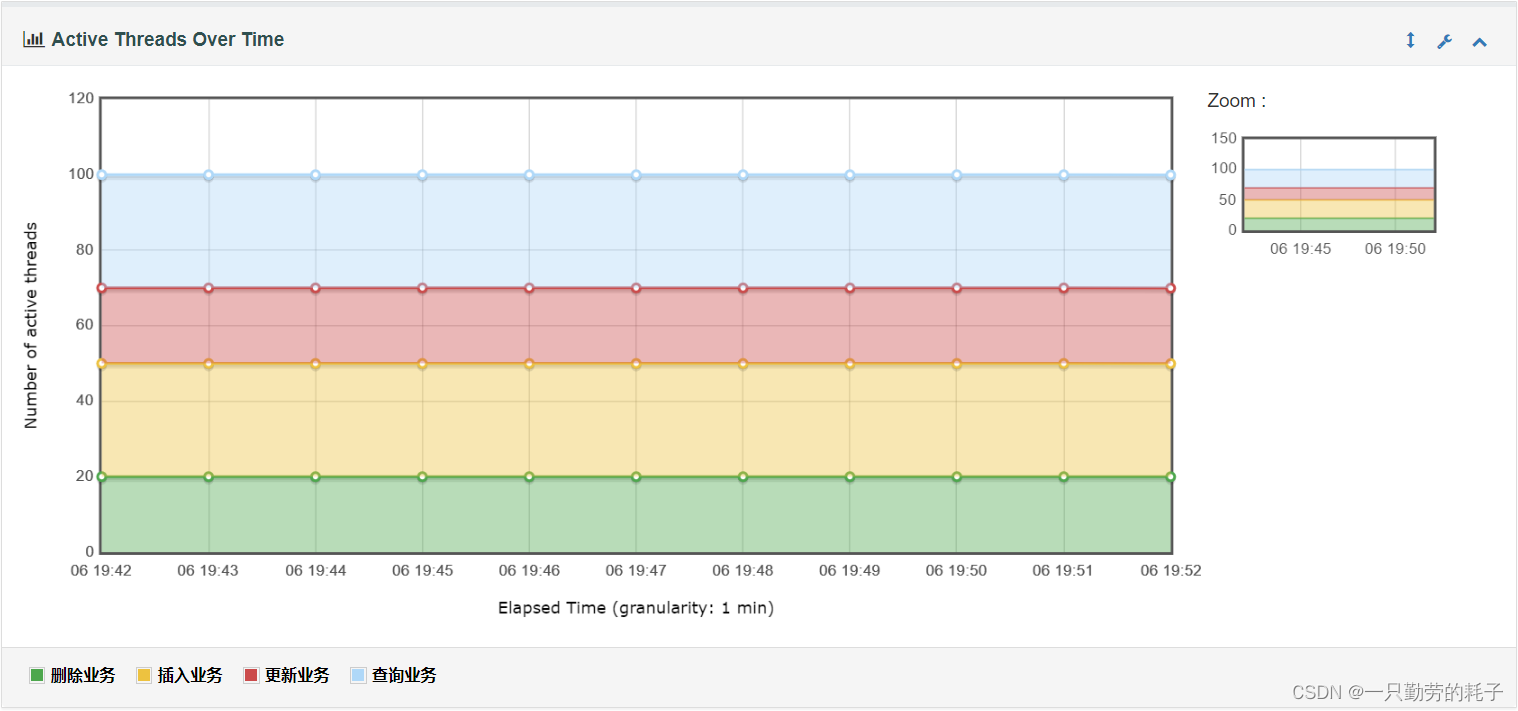Click the green data point at 06 19:43
Image resolution: width=1518 pixels, height=711 pixels.
pos(208,477)
